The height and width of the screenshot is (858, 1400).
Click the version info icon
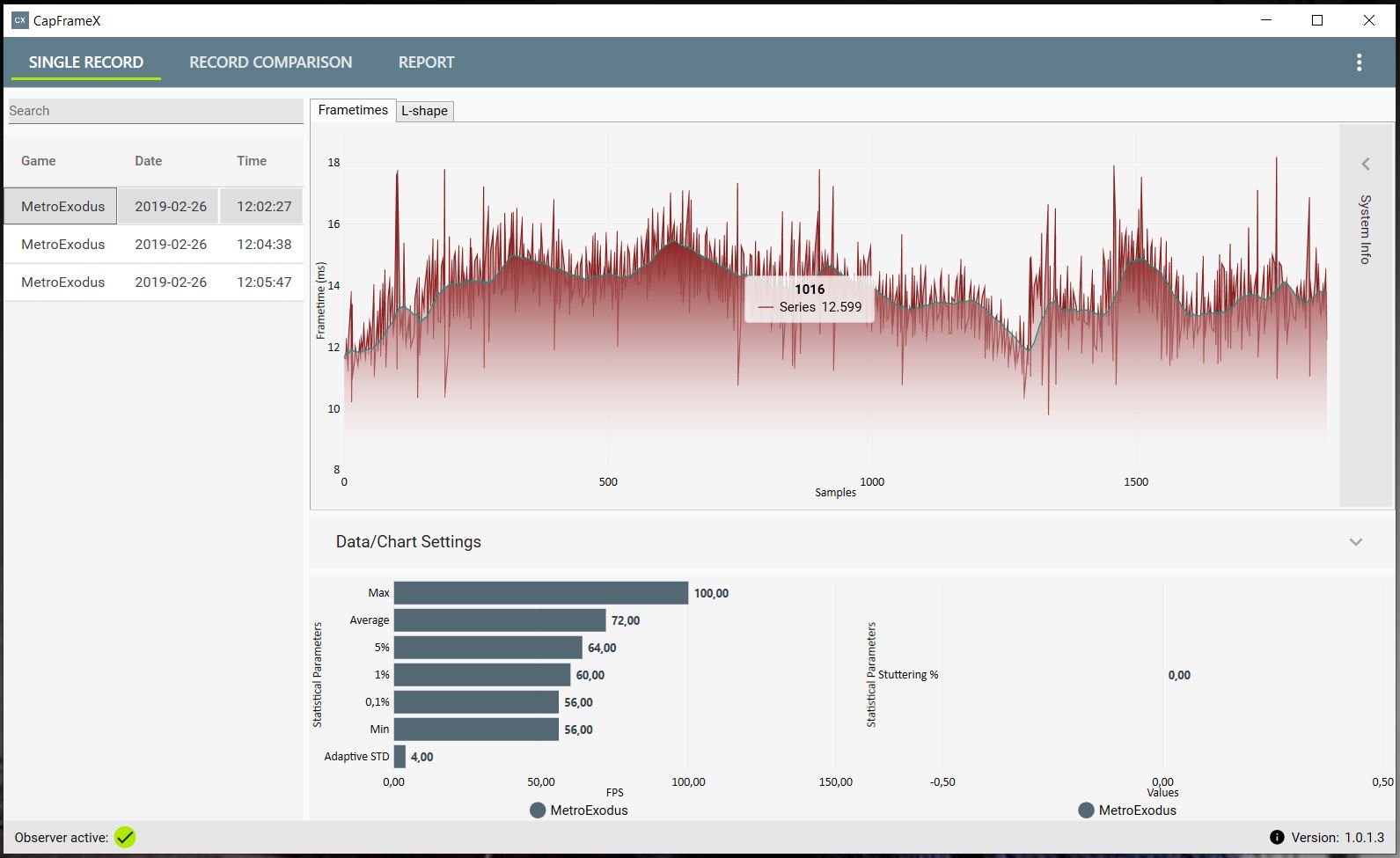click(x=1277, y=837)
